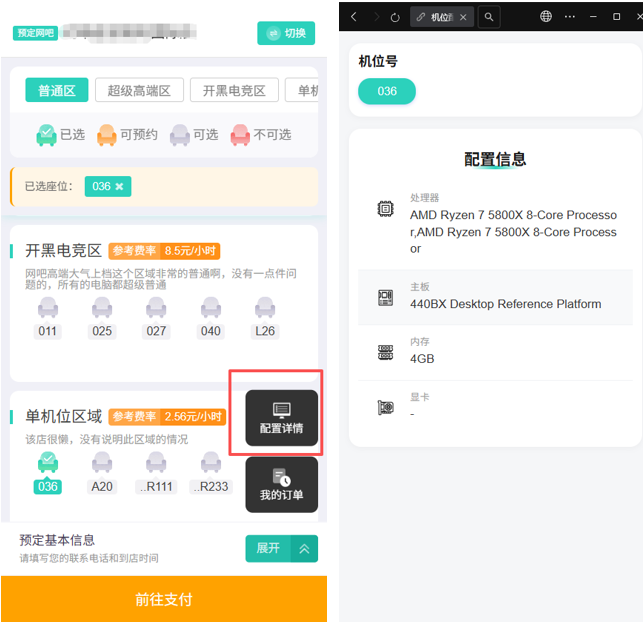The width and height of the screenshot is (643, 622).
Task: Click 前往支付 to go to payment
Action: [164, 599]
